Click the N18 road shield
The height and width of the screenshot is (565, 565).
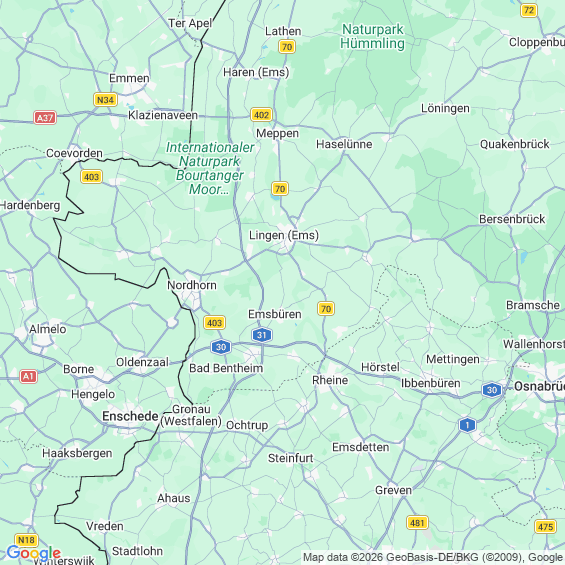pyautogui.click(x=26, y=540)
